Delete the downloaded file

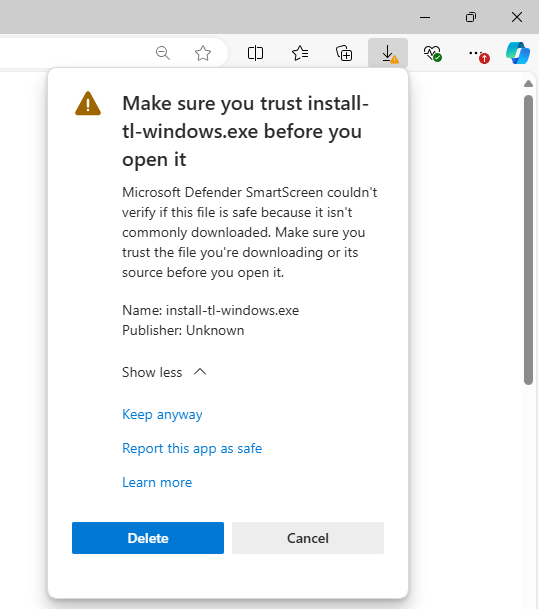point(148,538)
